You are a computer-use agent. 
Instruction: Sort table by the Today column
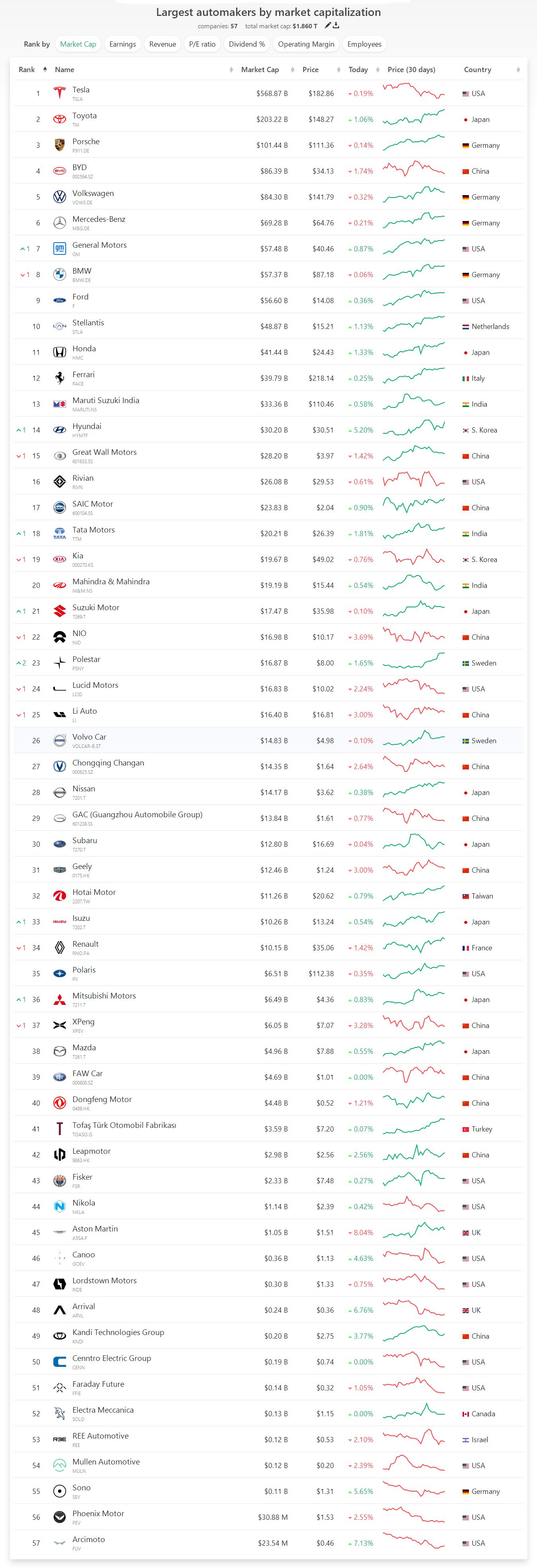pos(358,70)
